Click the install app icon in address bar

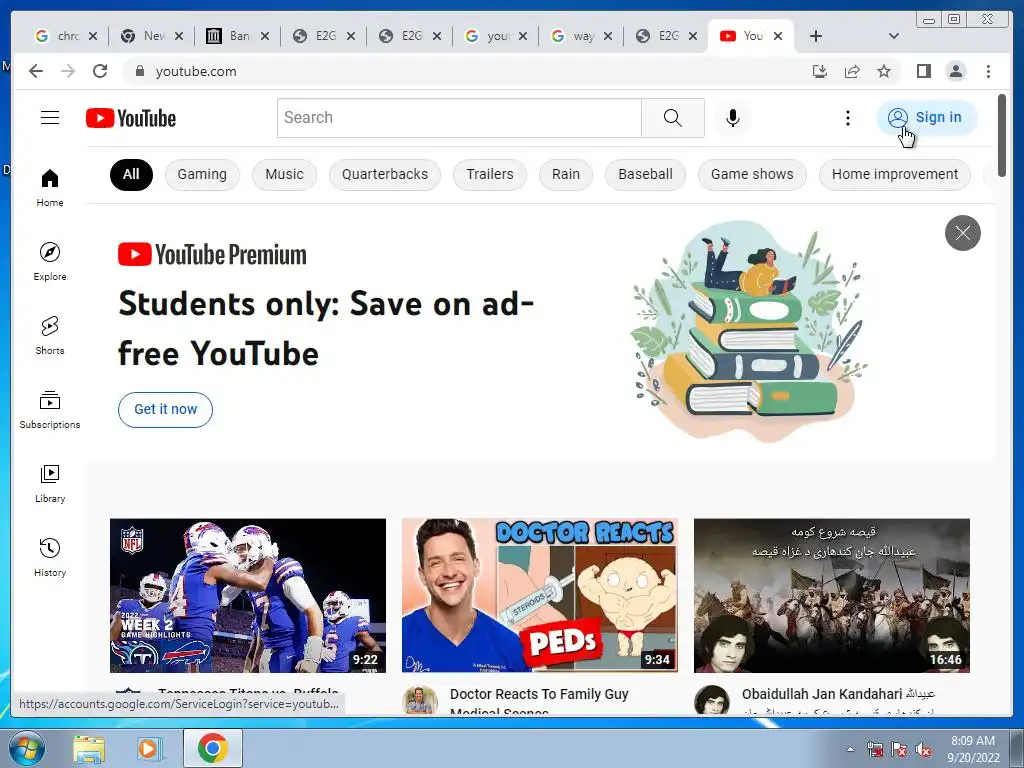[820, 71]
